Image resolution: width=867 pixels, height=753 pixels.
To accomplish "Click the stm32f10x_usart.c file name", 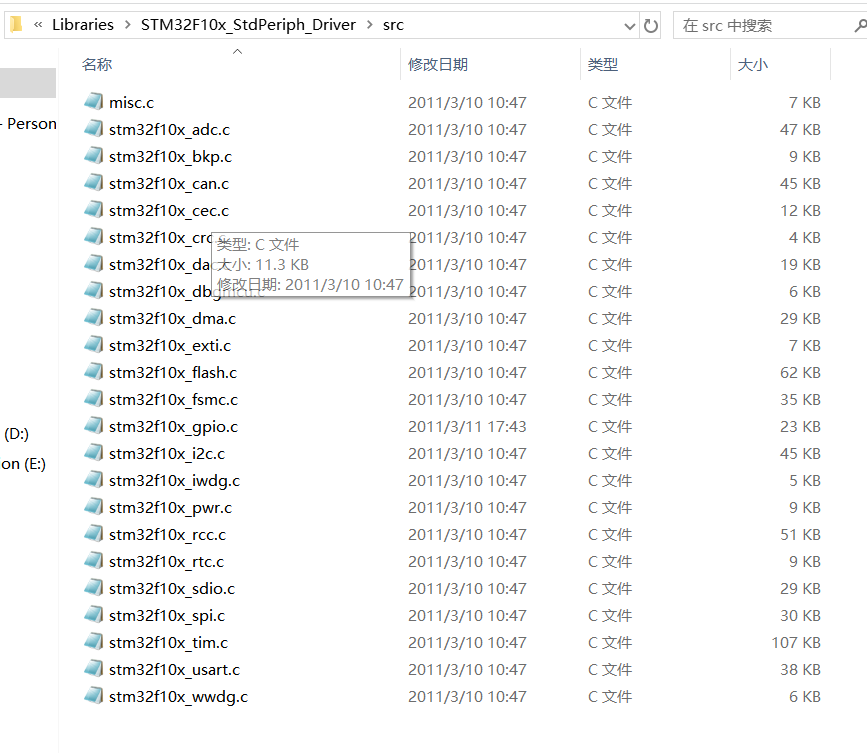I will pyautogui.click(x=175, y=670).
